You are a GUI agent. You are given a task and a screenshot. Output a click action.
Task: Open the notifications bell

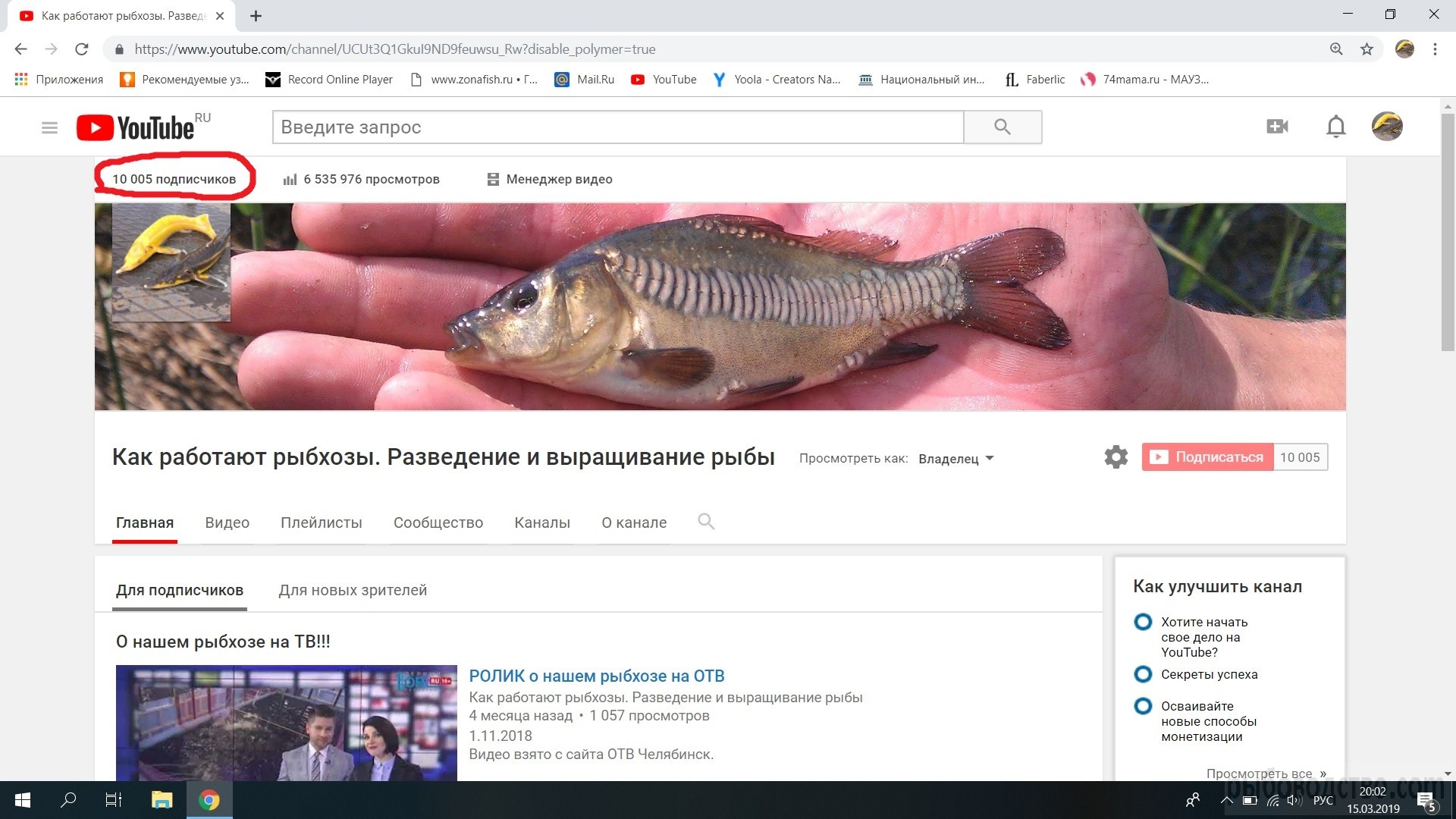[x=1335, y=127]
